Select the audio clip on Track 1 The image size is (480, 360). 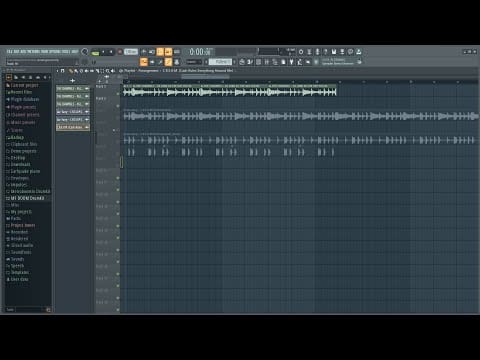pyautogui.click(x=230, y=91)
